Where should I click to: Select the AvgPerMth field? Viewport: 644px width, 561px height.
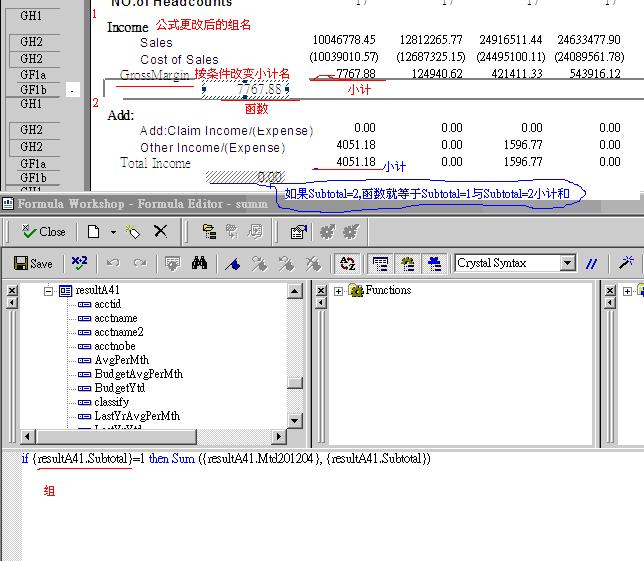click(121, 360)
